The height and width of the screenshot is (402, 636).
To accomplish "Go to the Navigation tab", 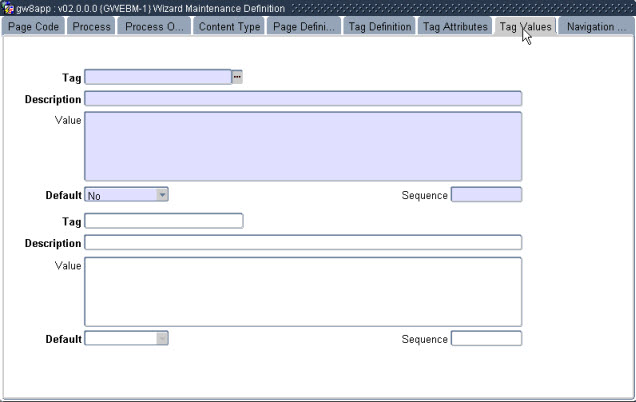I will (596, 27).
